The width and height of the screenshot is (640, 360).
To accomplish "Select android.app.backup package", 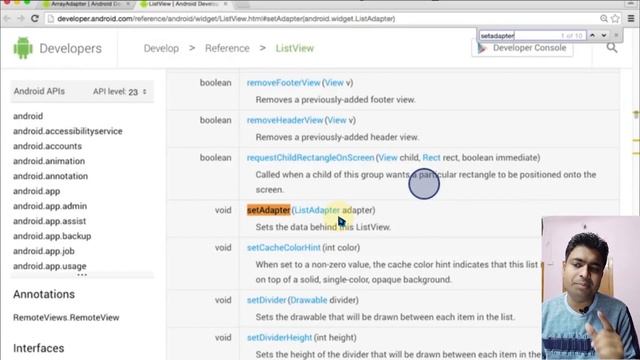I will pyautogui.click(x=52, y=236).
